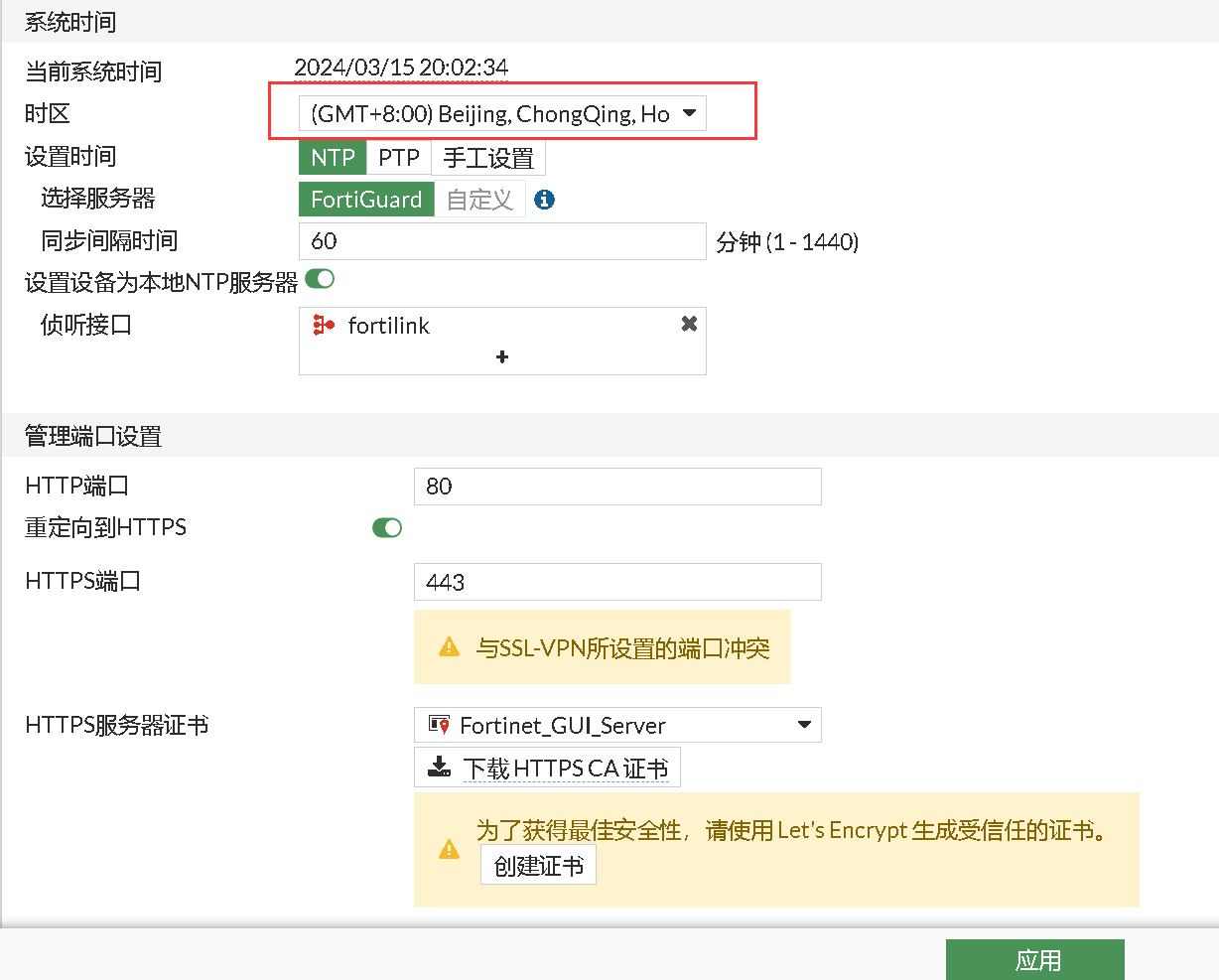Remove fortilink interface with the X icon
1219x980 pixels.
coord(689,324)
